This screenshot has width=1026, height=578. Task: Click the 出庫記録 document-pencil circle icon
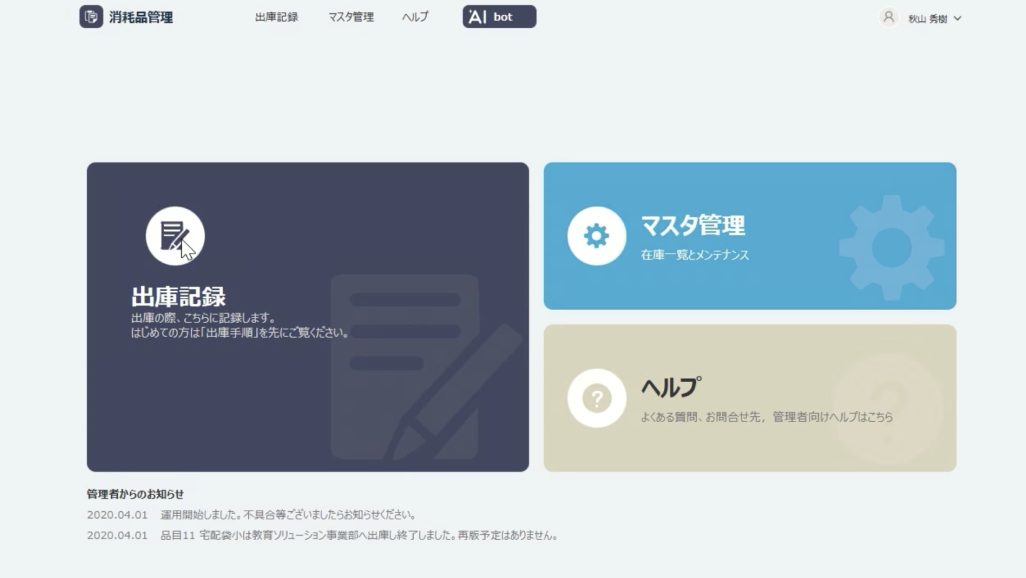(175, 236)
